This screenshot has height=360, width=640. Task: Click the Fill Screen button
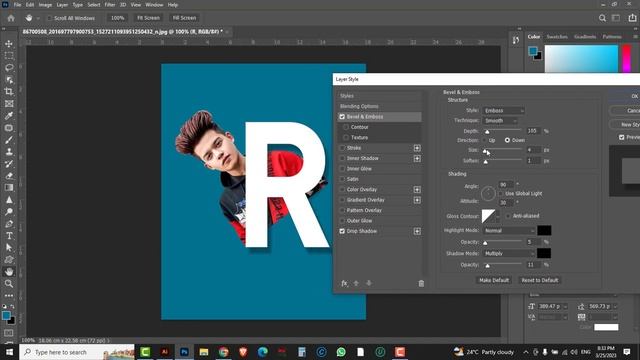(184, 18)
